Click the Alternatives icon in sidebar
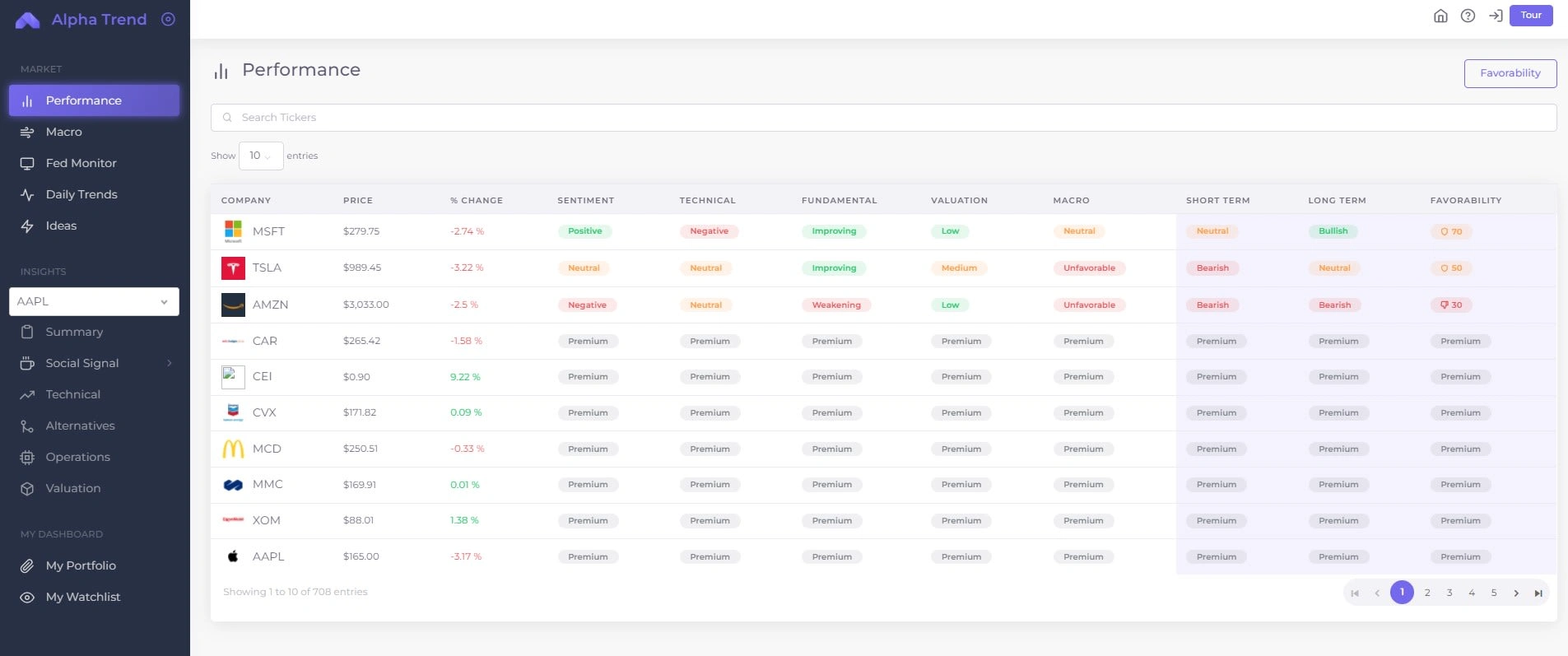Viewport: 1568px width, 656px height. (x=27, y=426)
